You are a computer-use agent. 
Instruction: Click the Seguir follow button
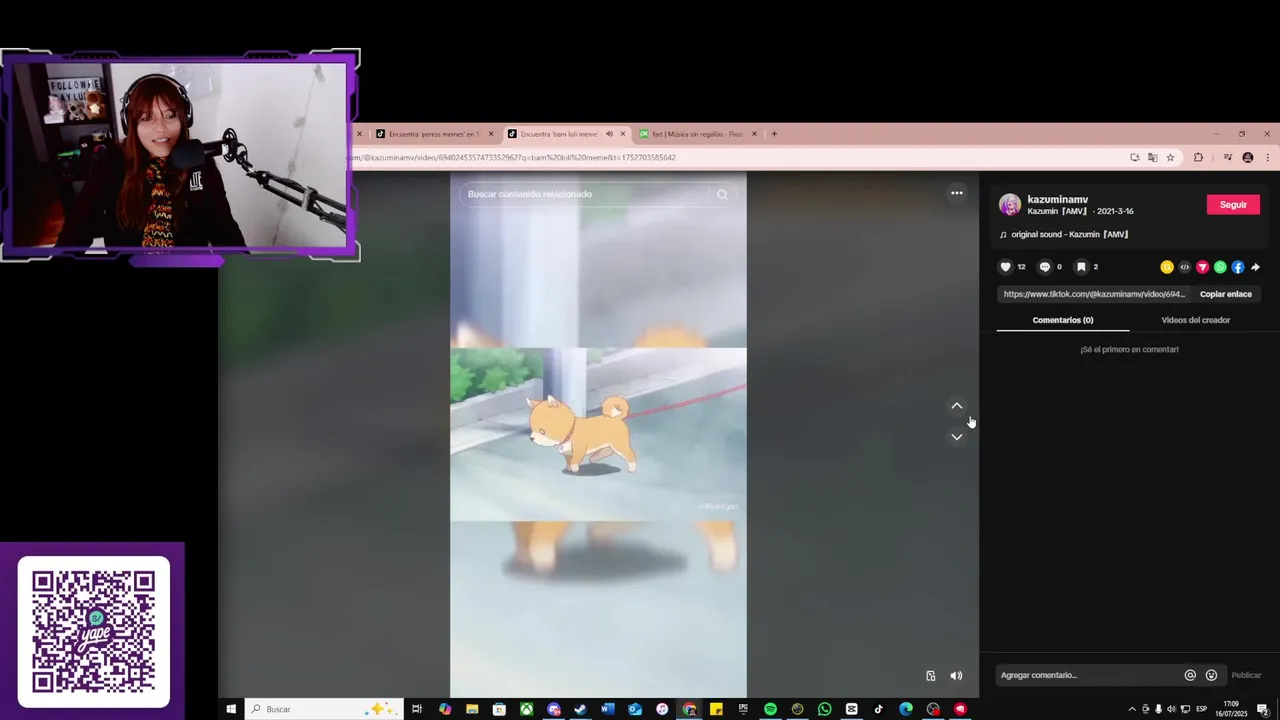click(x=1233, y=204)
